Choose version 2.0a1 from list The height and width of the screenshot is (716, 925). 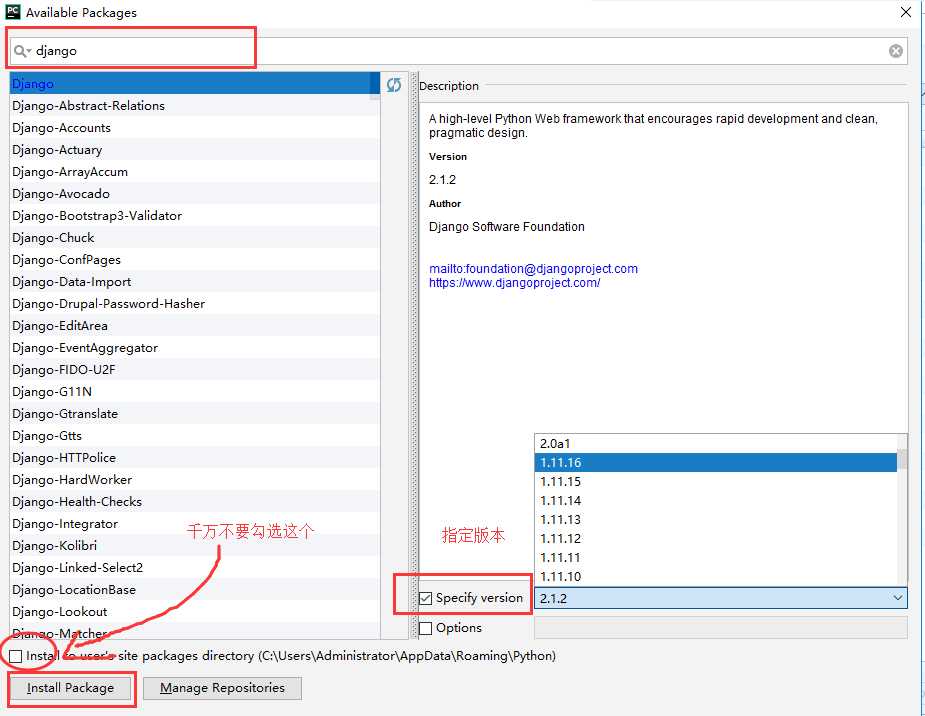pyautogui.click(x=716, y=444)
